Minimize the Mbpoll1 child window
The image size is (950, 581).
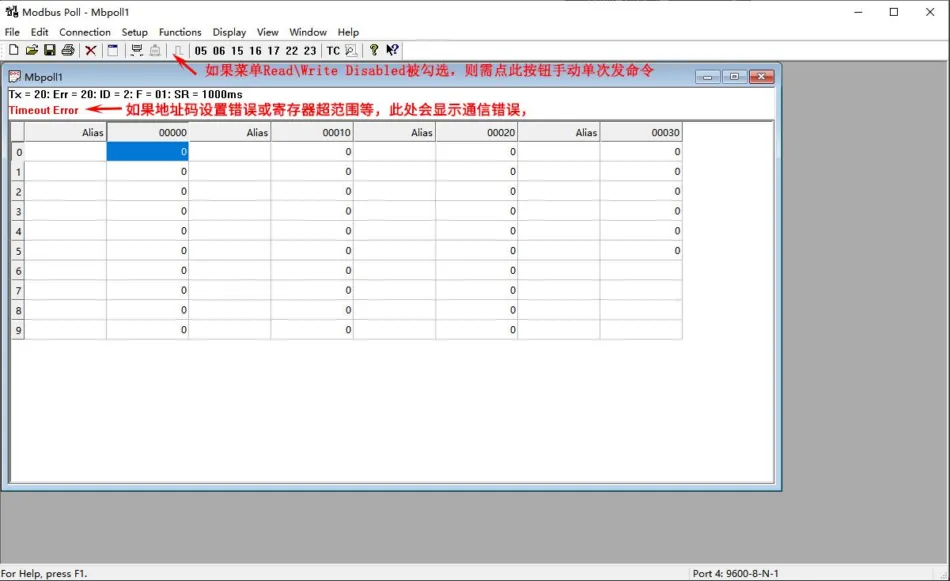click(x=708, y=76)
